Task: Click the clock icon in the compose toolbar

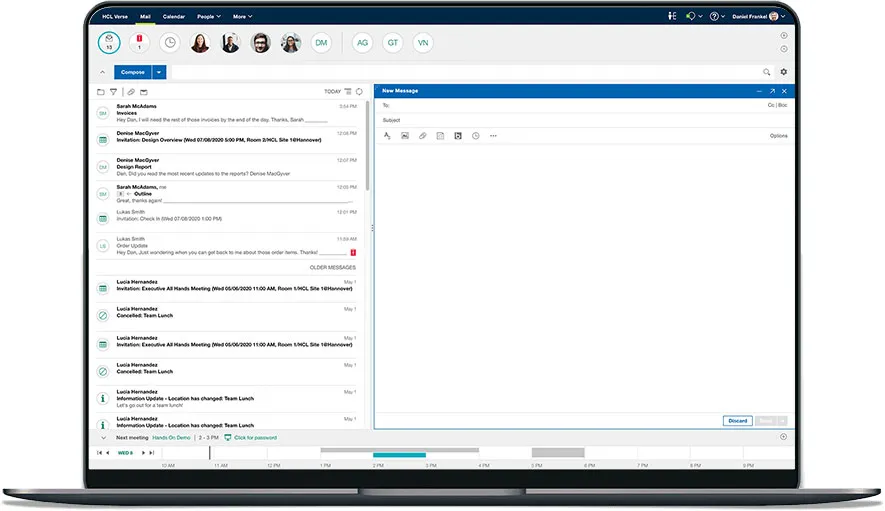Action: click(x=475, y=135)
